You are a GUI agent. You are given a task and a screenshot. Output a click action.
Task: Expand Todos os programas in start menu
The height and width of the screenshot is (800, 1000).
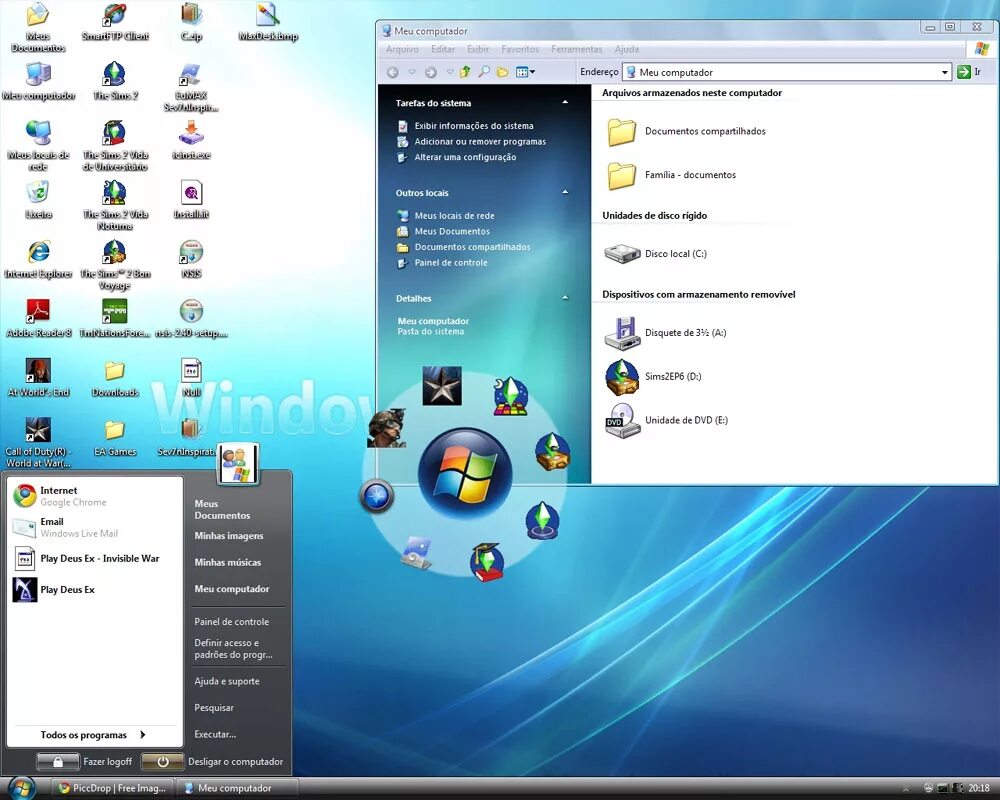point(94,735)
